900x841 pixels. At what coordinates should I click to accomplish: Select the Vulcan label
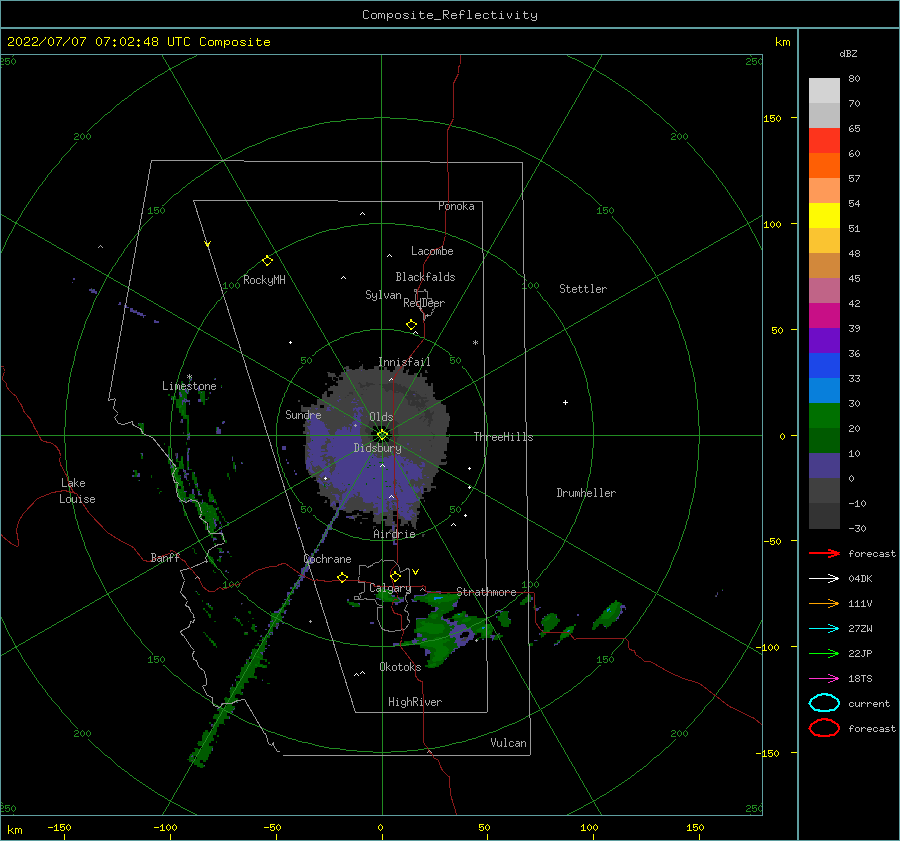508,743
